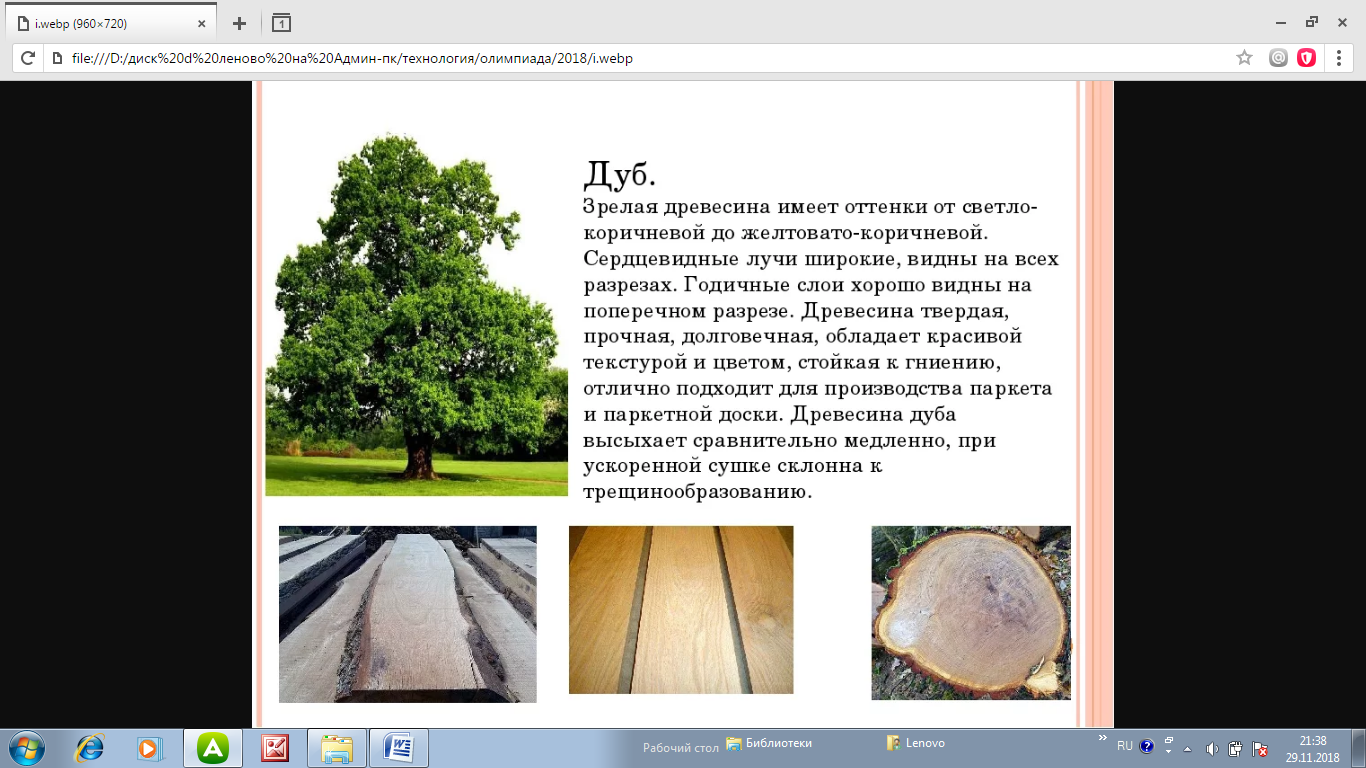Open the red K application in taskbar

(275, 747)
